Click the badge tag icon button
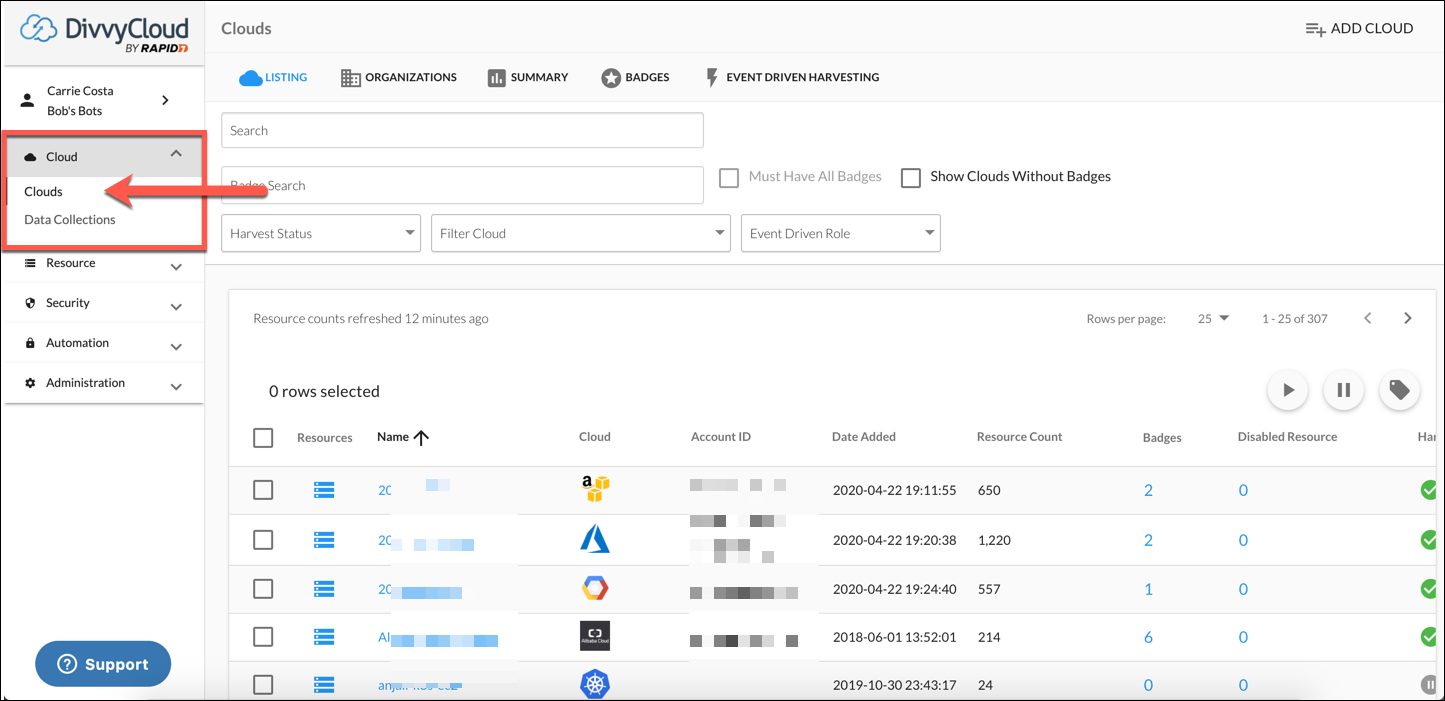This screenshot has width=1445, height=701. point(1400,390)
